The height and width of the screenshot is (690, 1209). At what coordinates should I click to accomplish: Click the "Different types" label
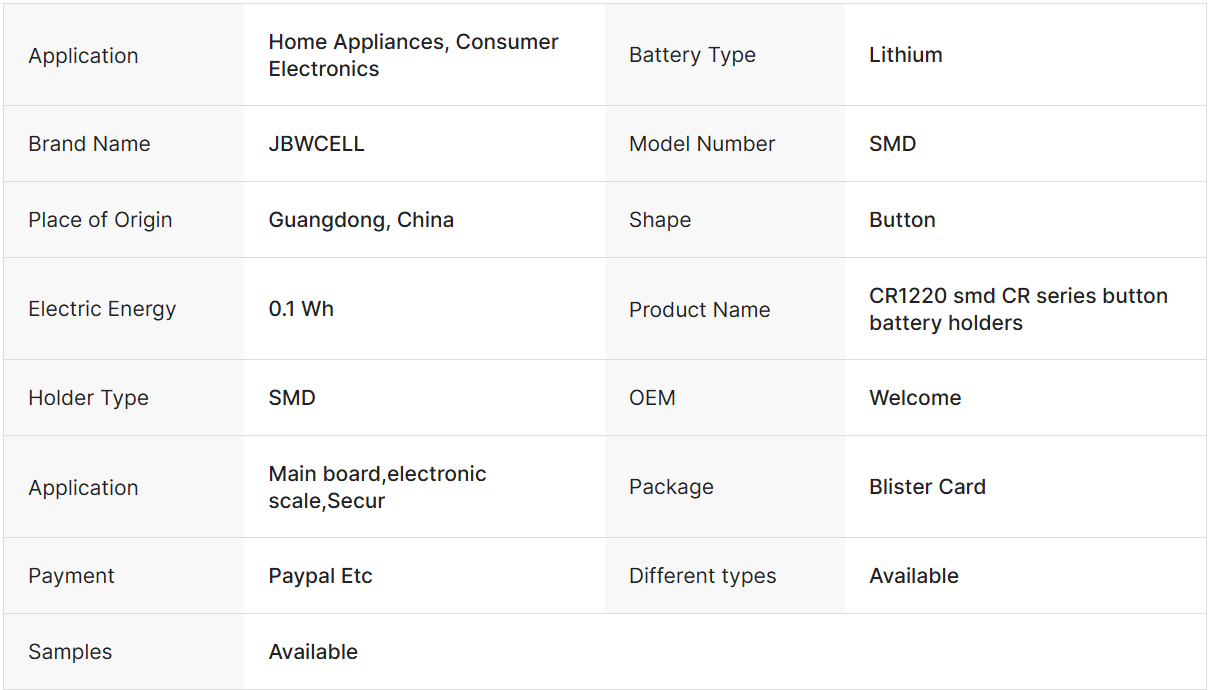click(x=702, y=576)
